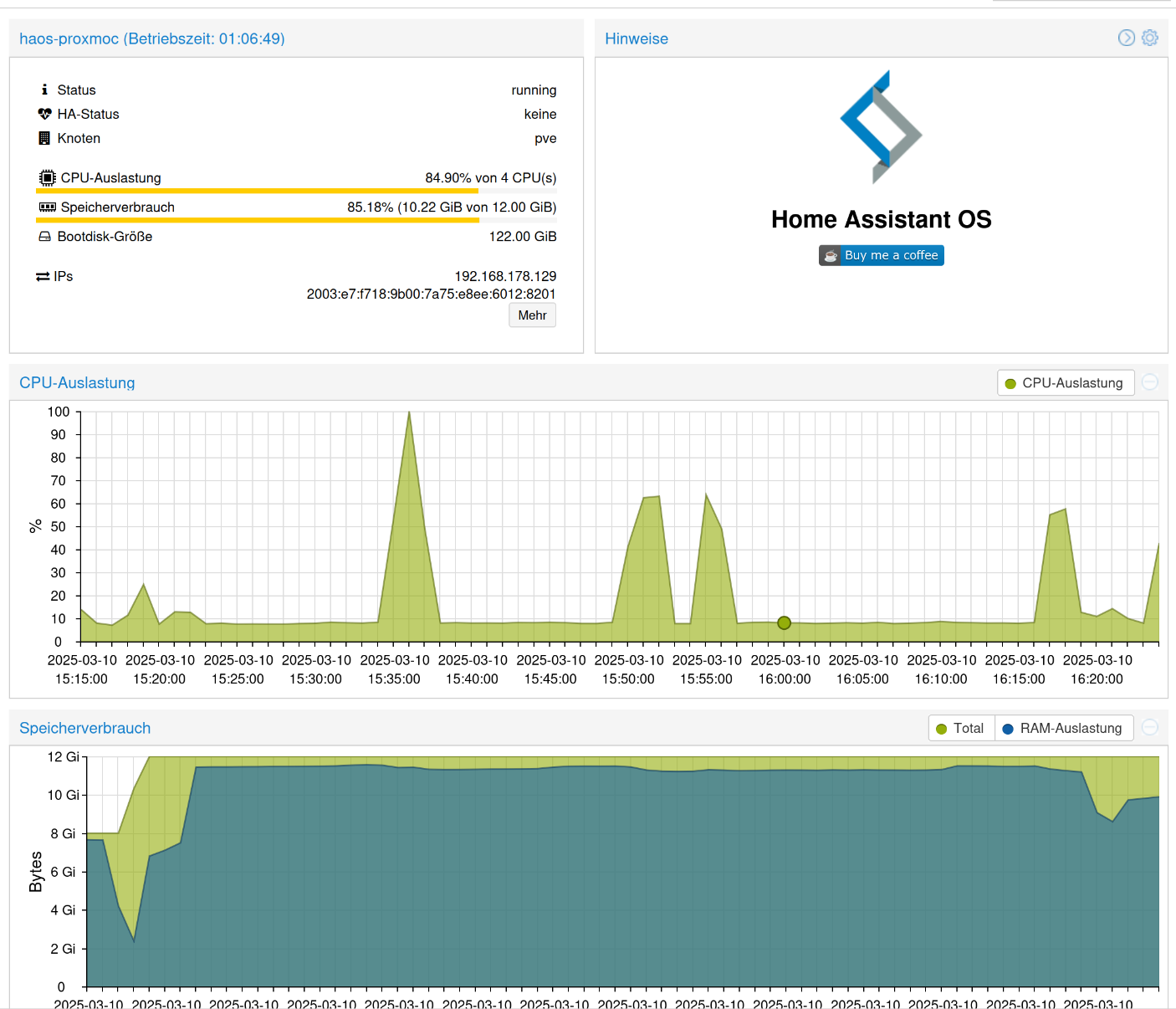Click the gear icon in Hinweise panel

click(x=1150, y=38)
